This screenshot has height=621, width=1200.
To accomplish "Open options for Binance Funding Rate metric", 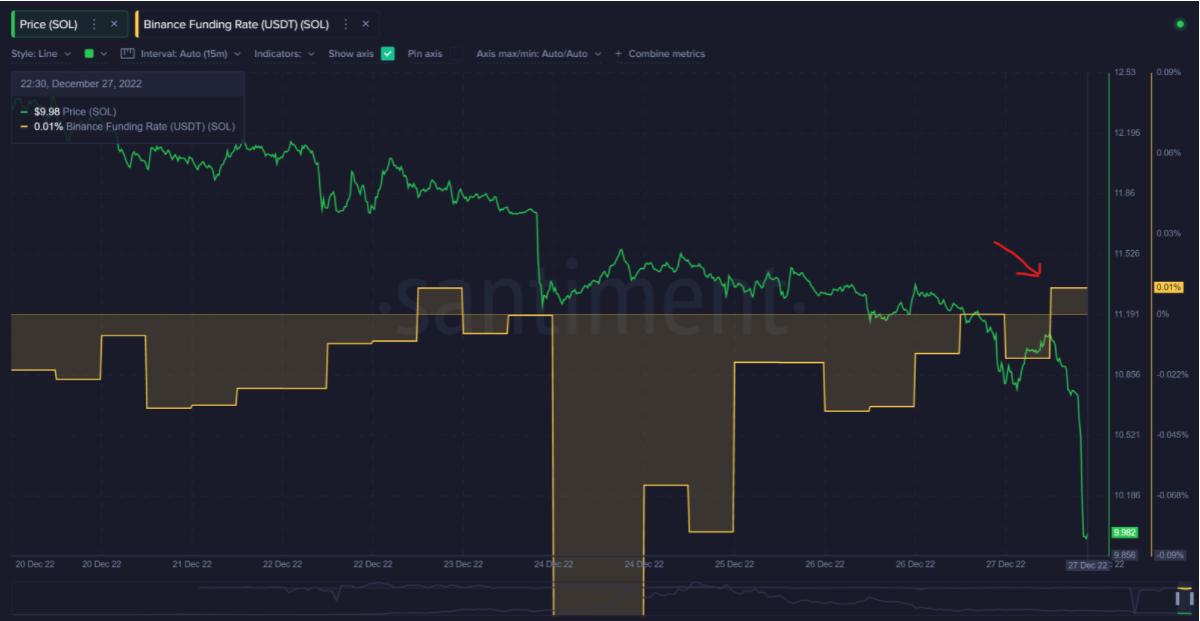I will [345, 23].
